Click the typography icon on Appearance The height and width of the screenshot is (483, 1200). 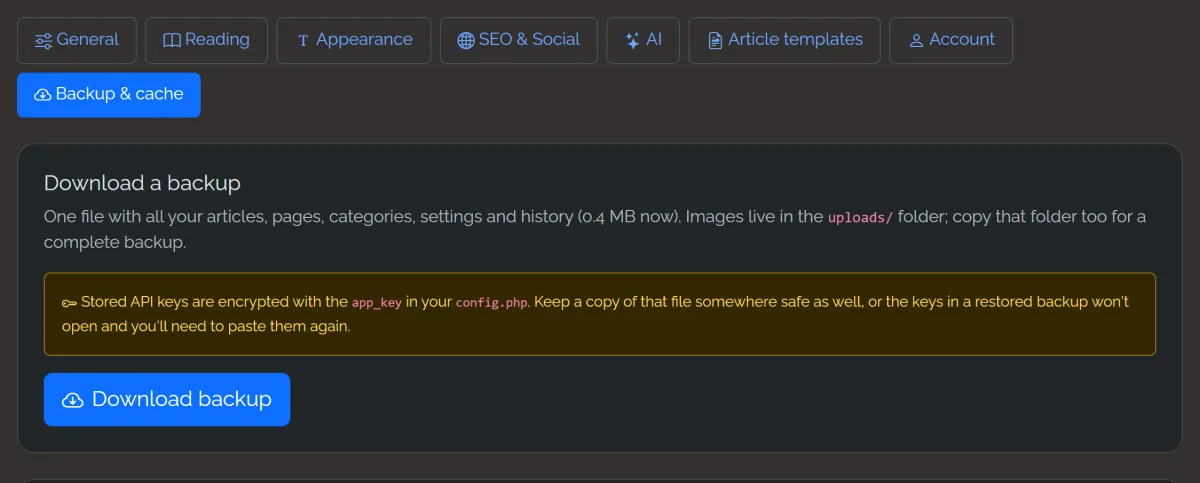click(x=303, y=41)
